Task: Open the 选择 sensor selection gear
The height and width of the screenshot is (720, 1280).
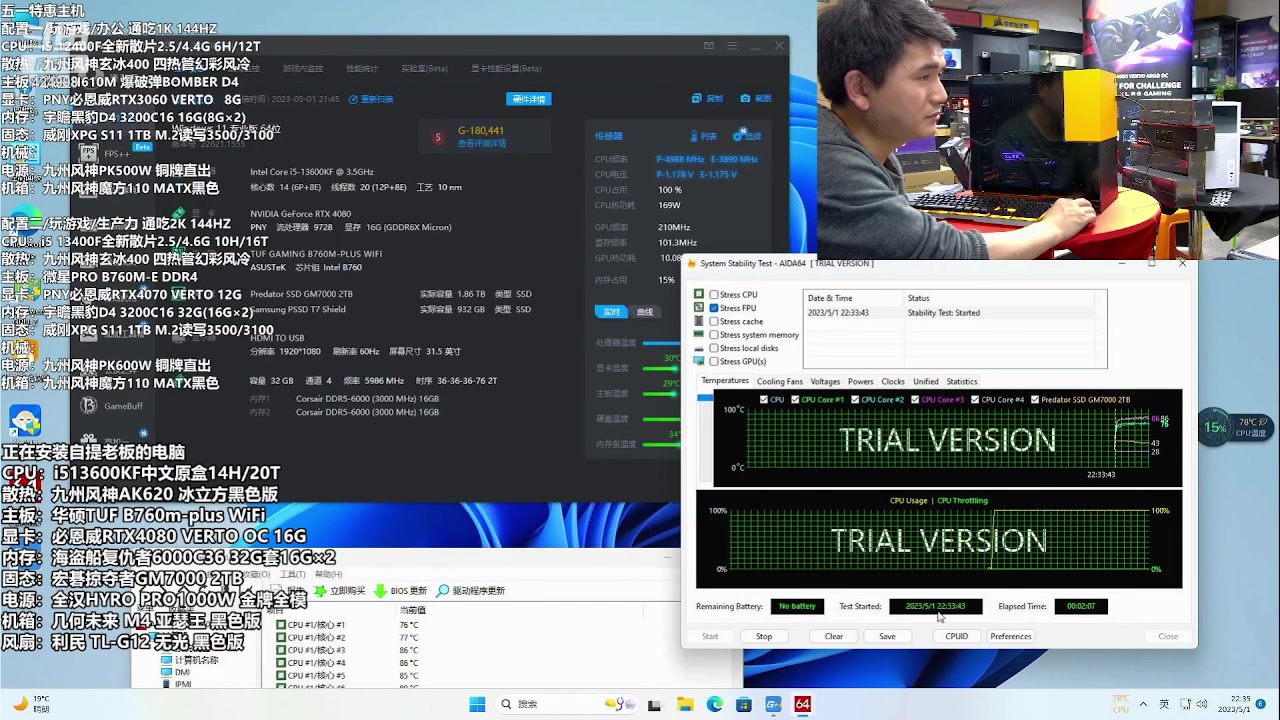Action: tap(747, 136)
